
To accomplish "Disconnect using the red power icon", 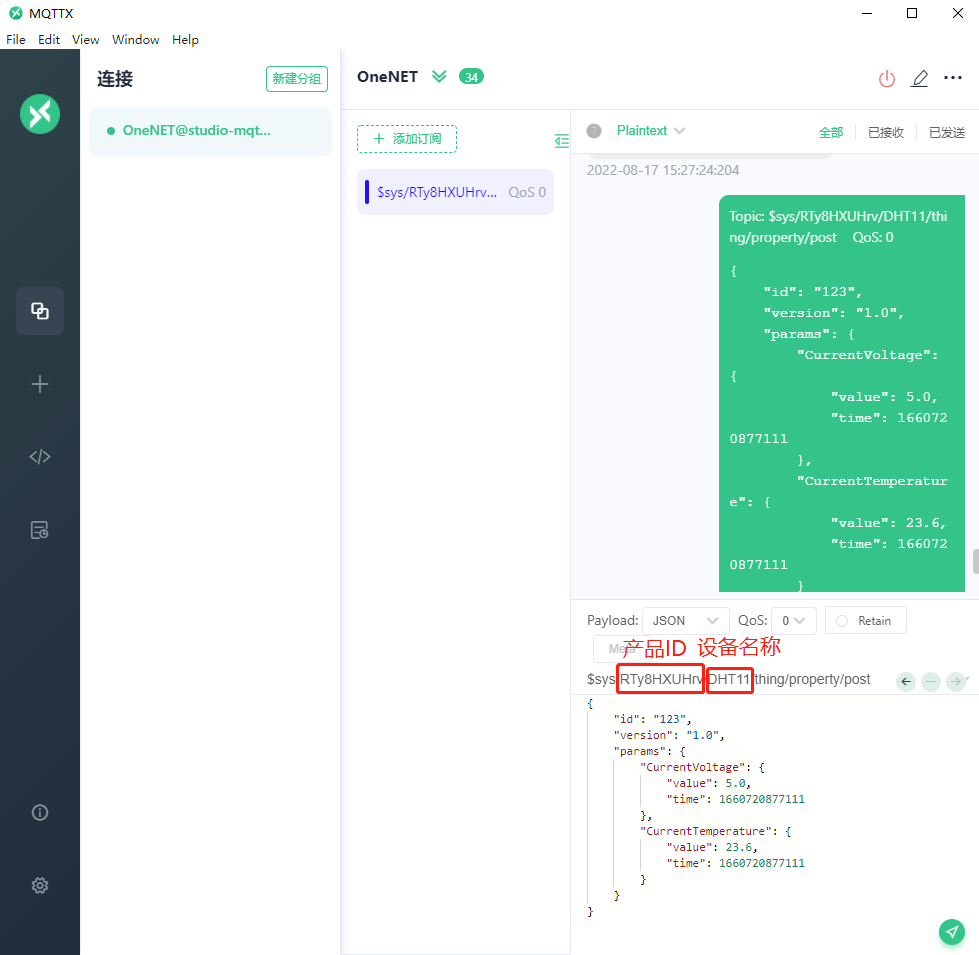I will click(887, 79).
